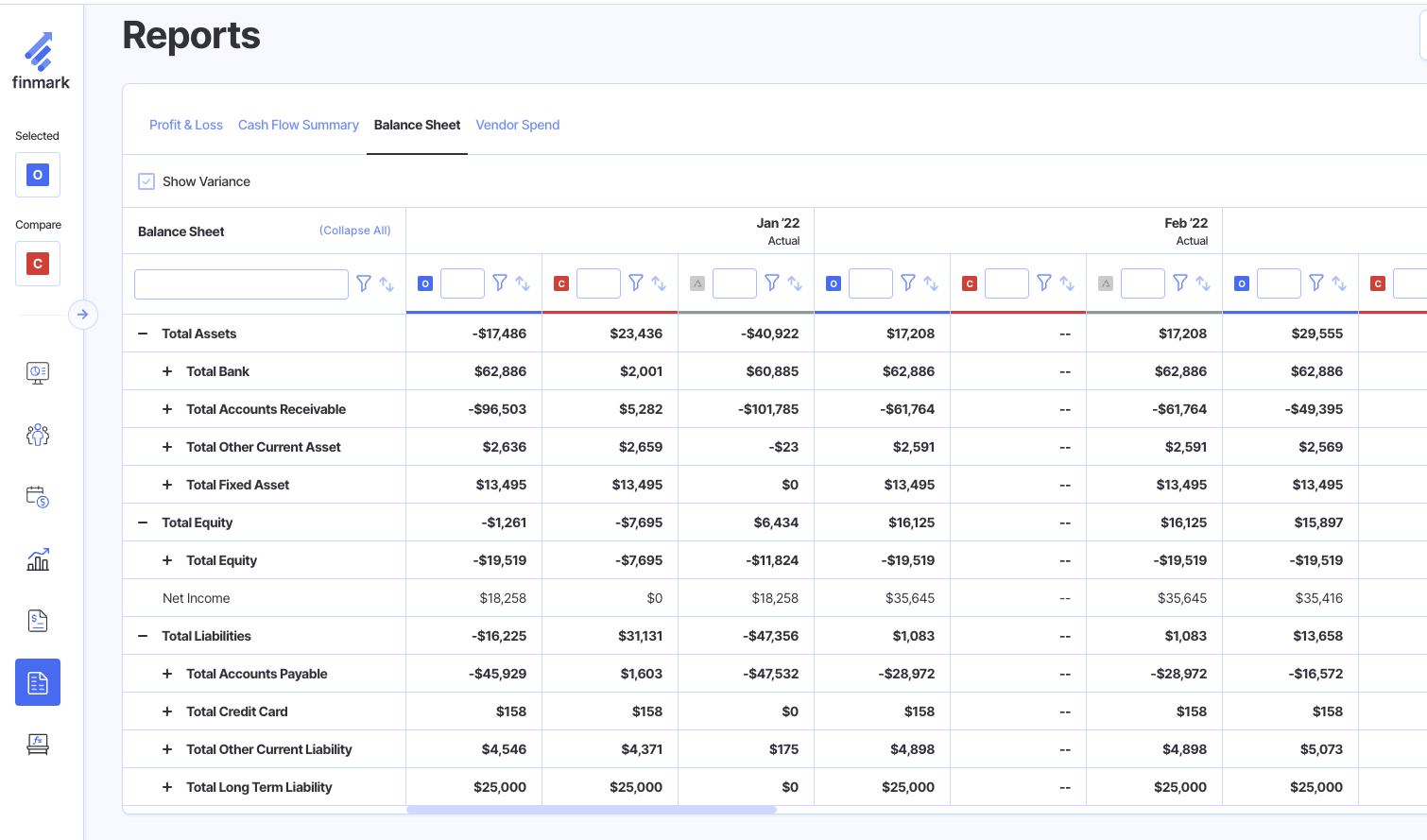This screenshot has width=1427, height=840.
Task: Open the dashboard monitor icon in sidebar
Action: tap(38, 372)
